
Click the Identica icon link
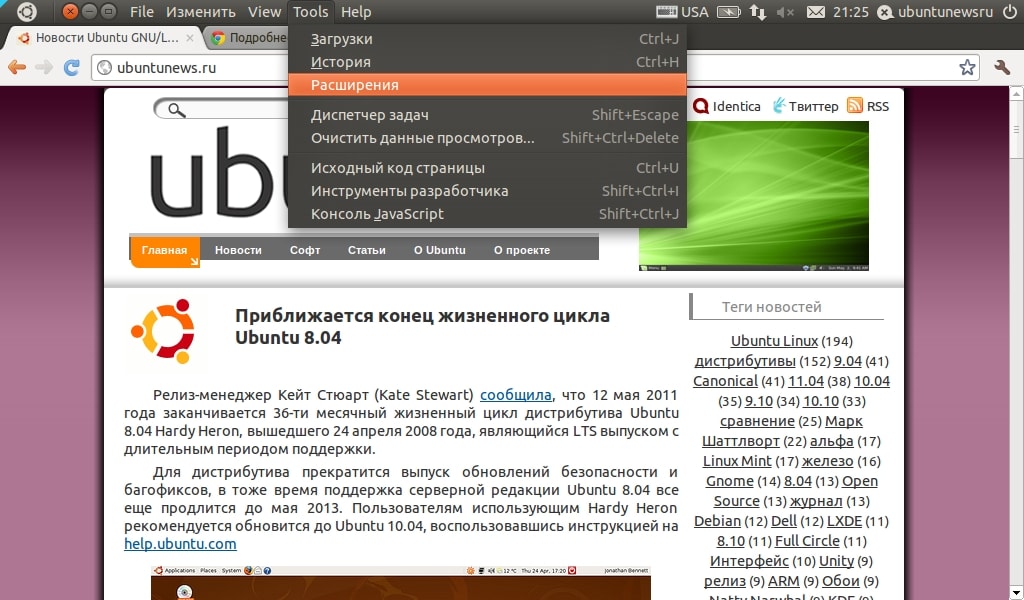click(x=701, y=106)
